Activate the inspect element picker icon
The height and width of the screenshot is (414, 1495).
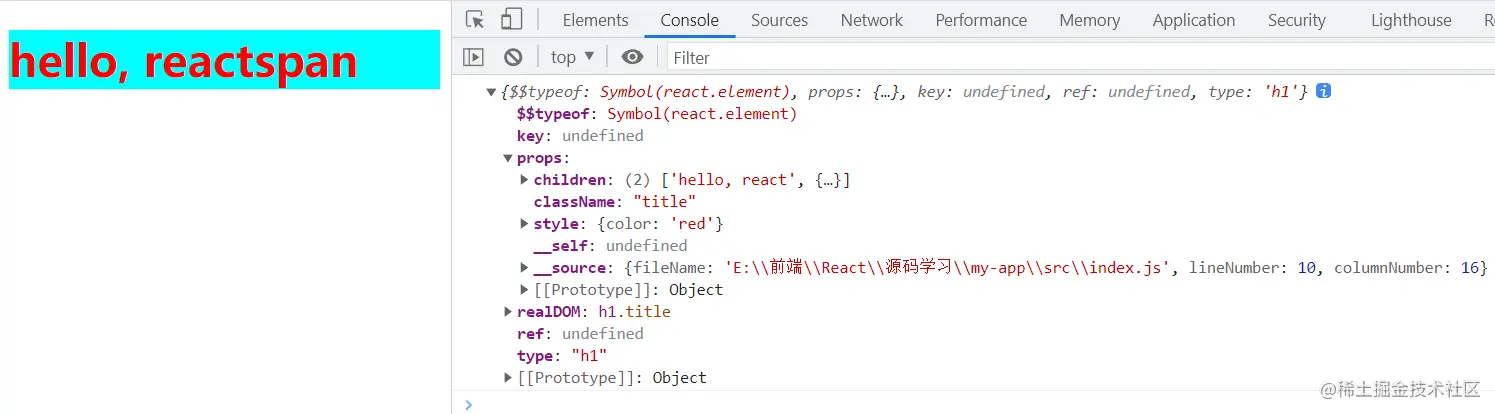(475, 20)
